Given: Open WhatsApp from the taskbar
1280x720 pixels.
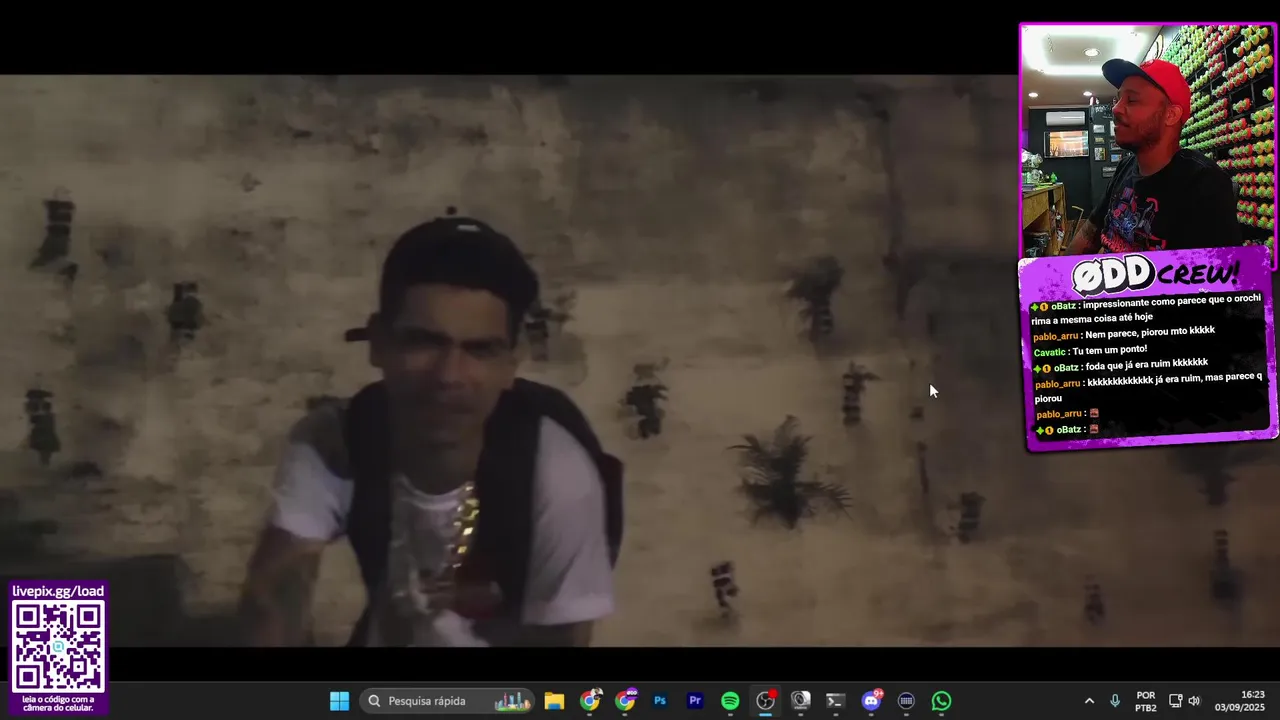Looking at the screenshot, I should click(941, 701).
